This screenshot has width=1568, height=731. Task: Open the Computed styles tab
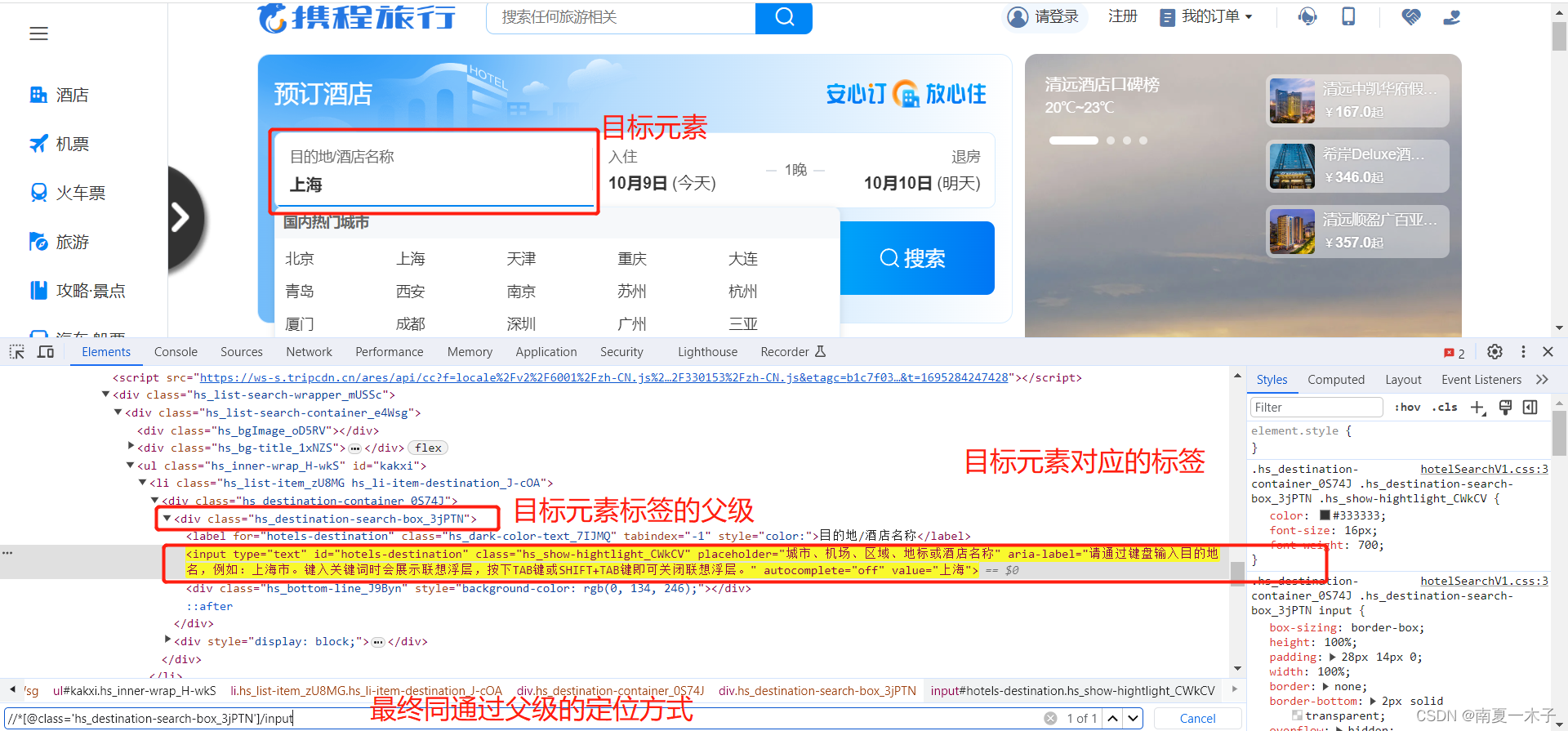(x=1336, y=380)
